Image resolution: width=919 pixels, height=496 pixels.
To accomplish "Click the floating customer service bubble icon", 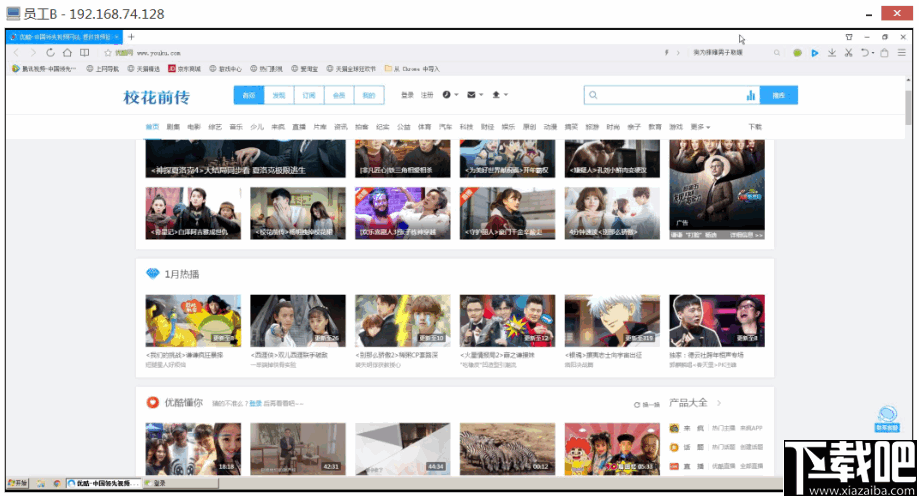I will tap(887, 418).
